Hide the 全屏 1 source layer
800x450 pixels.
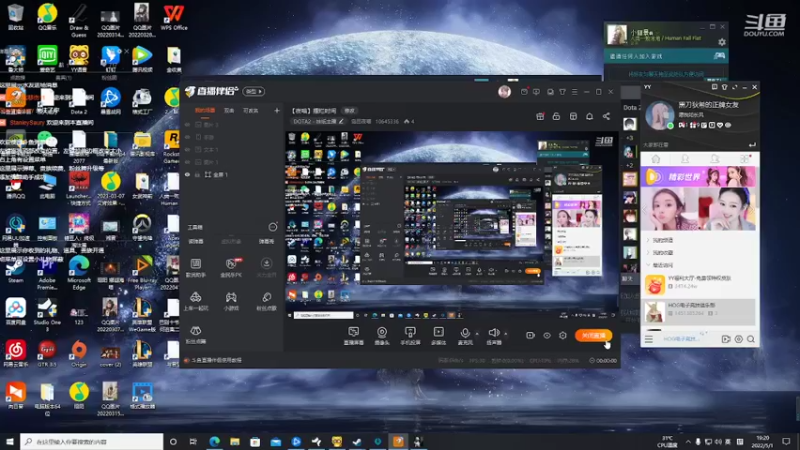pyautogui.click(x=187, y=174)
